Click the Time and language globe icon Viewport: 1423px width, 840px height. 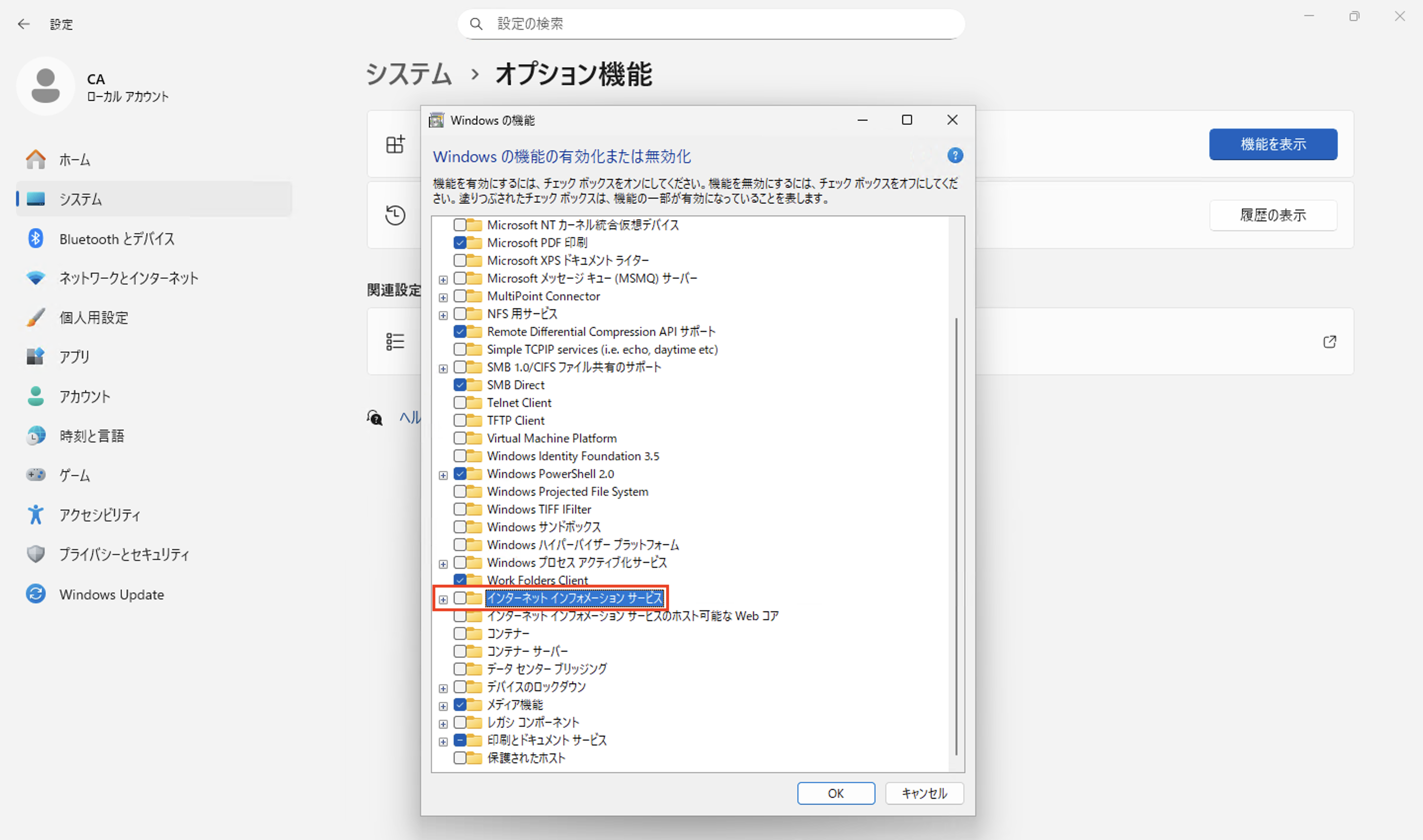[x=36, y=436]
